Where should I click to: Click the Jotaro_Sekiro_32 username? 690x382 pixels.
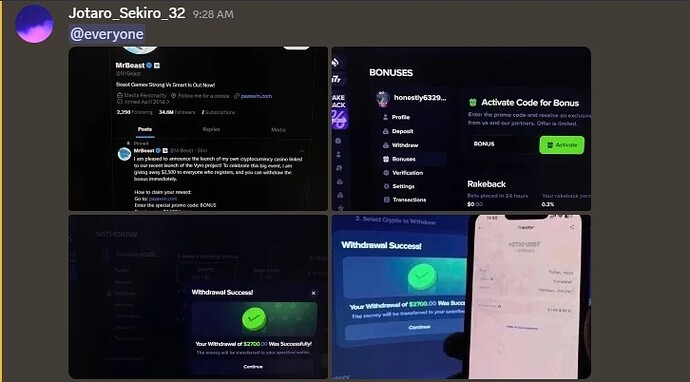127,13
